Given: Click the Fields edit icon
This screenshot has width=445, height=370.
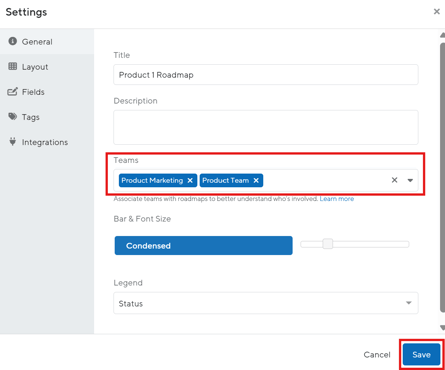Looking at the screenshot, I should tap(12, 92).
